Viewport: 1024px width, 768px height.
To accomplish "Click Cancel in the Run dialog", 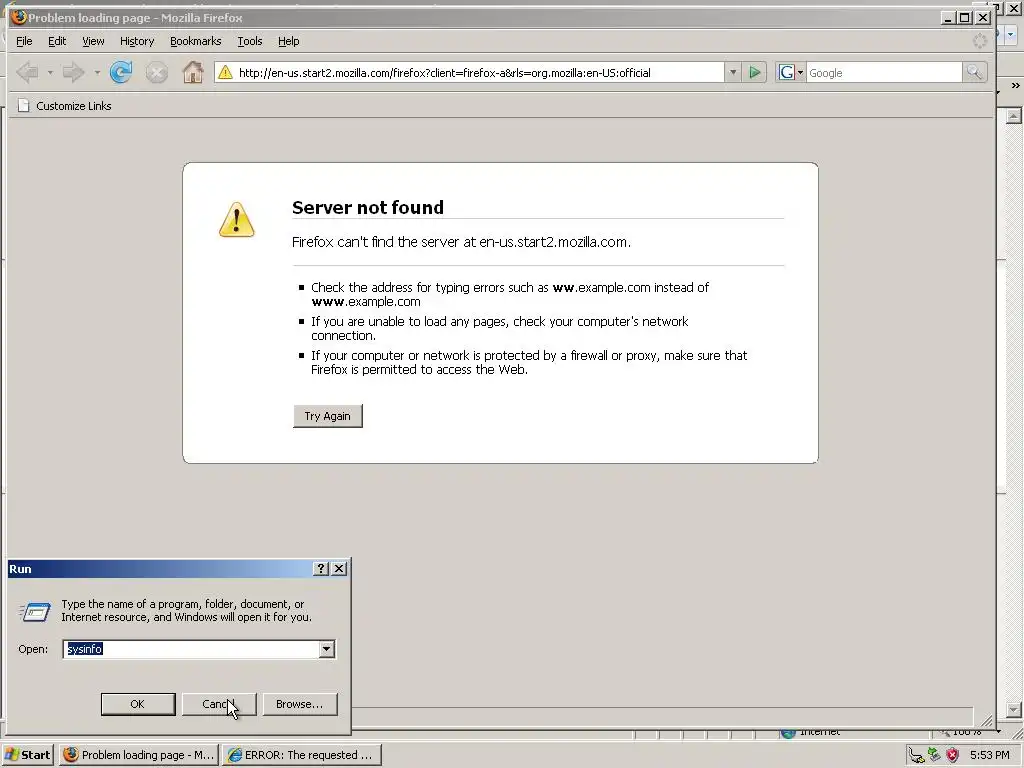I will [219, 704].
